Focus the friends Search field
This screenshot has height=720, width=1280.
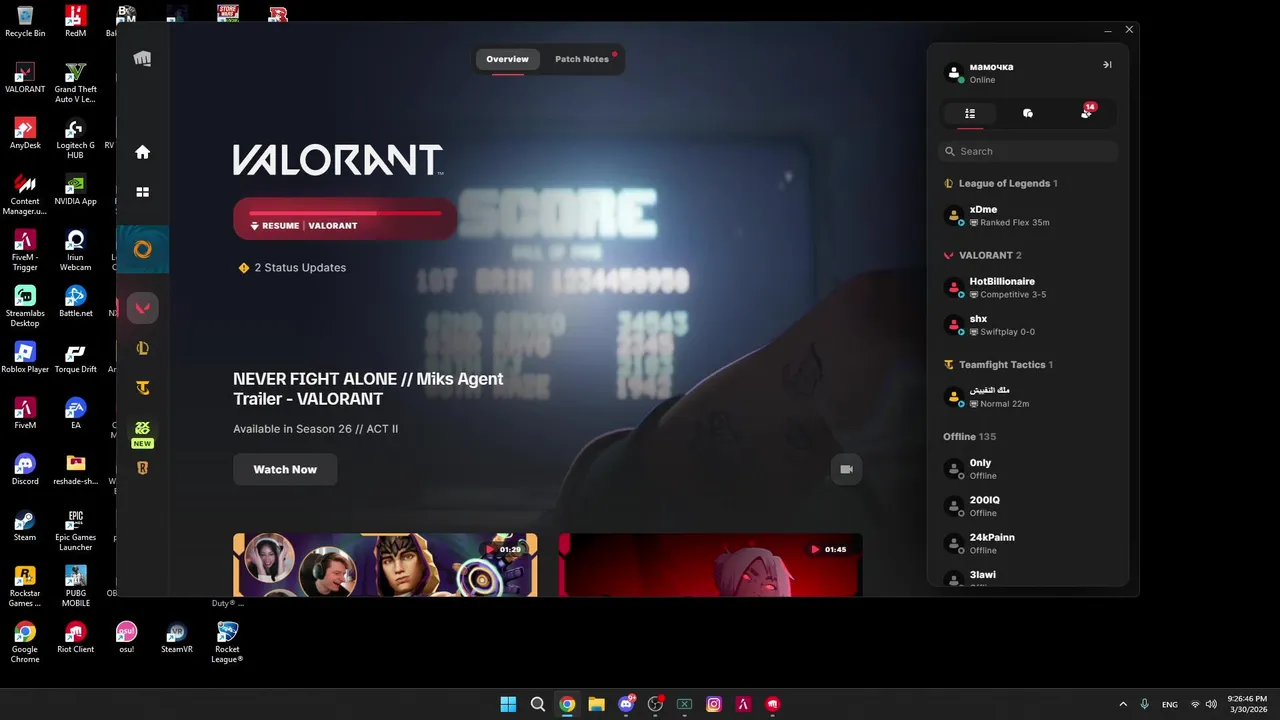click(1028, 151)
